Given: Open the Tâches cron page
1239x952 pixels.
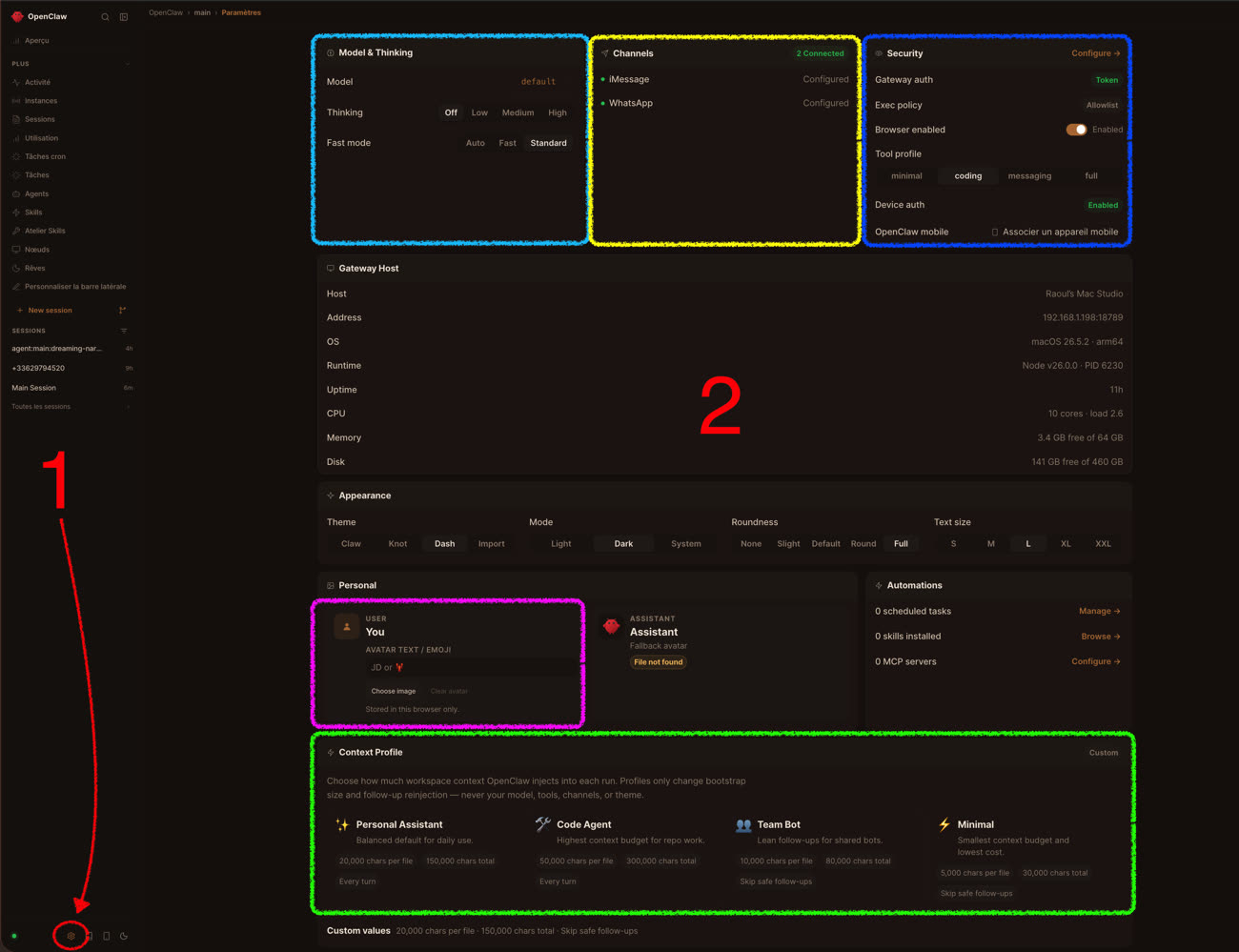Looking at the screenshot, I should click(x=45, y=156).
